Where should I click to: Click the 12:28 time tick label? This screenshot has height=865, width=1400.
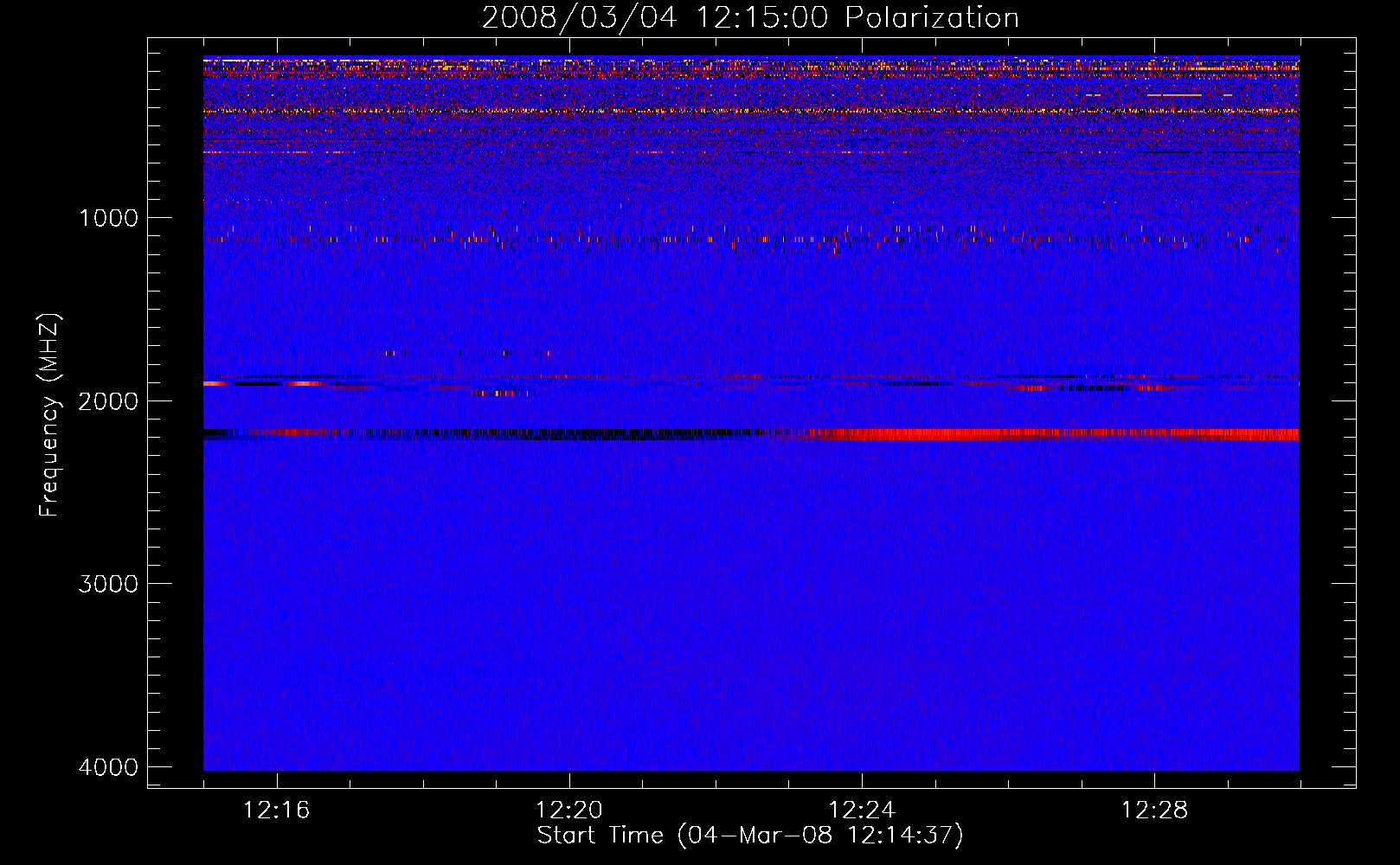1154,811
